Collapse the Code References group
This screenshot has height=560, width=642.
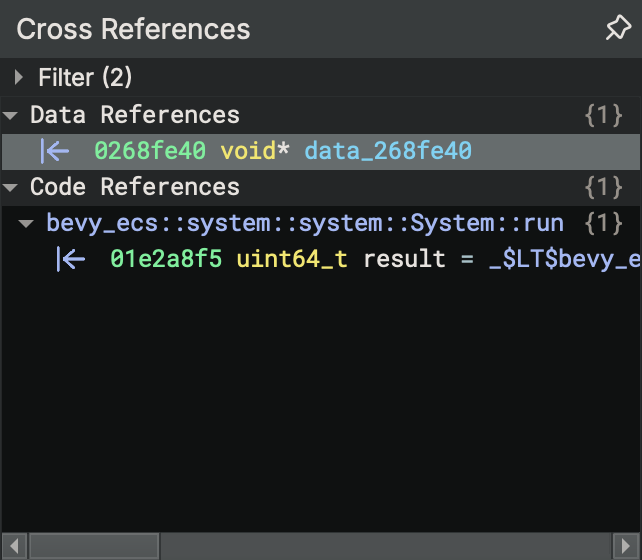click(x=10, y=187)
